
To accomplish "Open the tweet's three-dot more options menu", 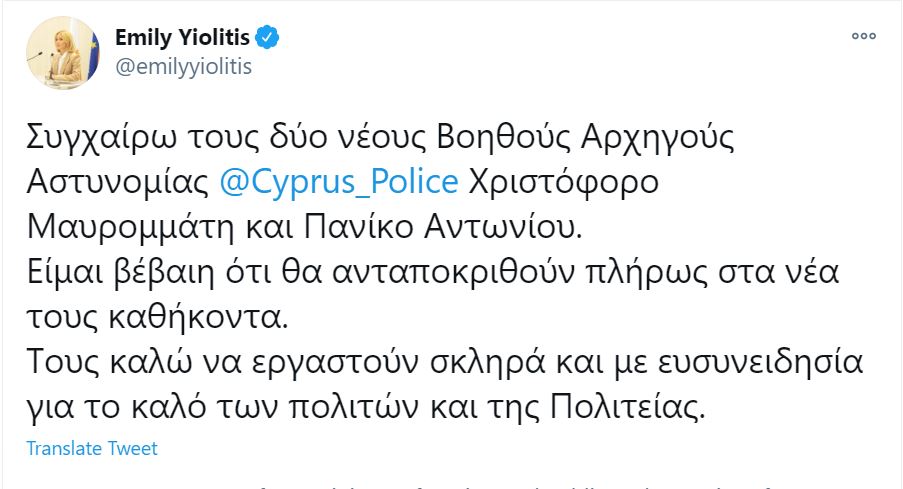I will click(863, 36).
